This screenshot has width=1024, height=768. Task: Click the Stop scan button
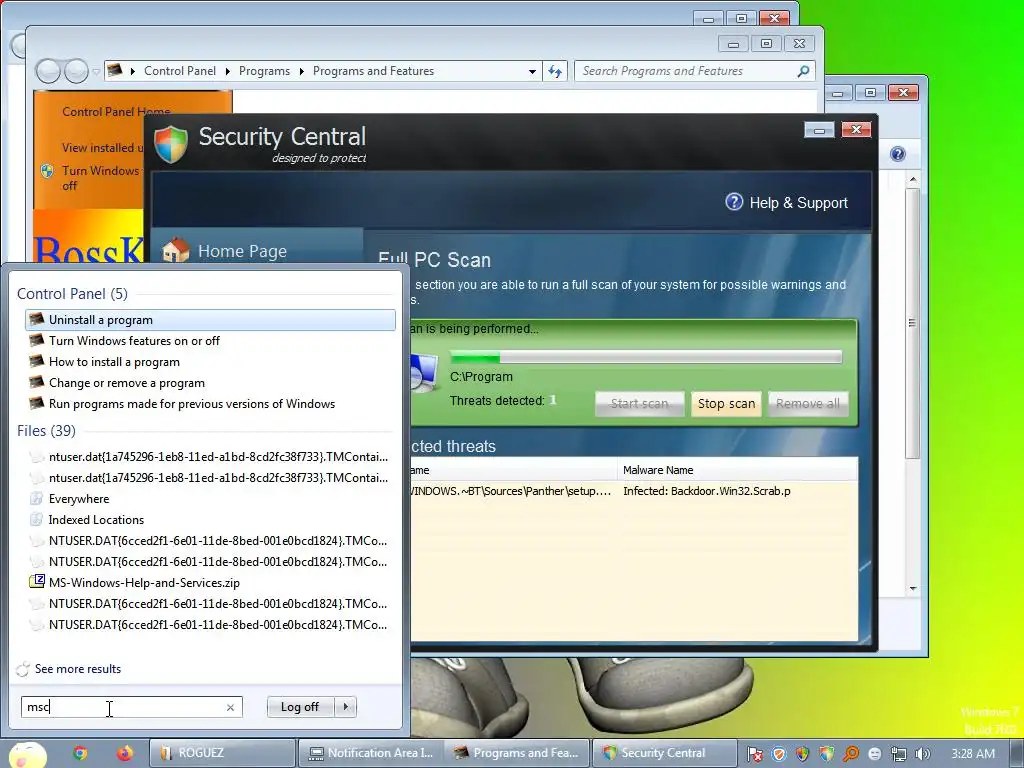pyautogui.click(x=726, y=404)
